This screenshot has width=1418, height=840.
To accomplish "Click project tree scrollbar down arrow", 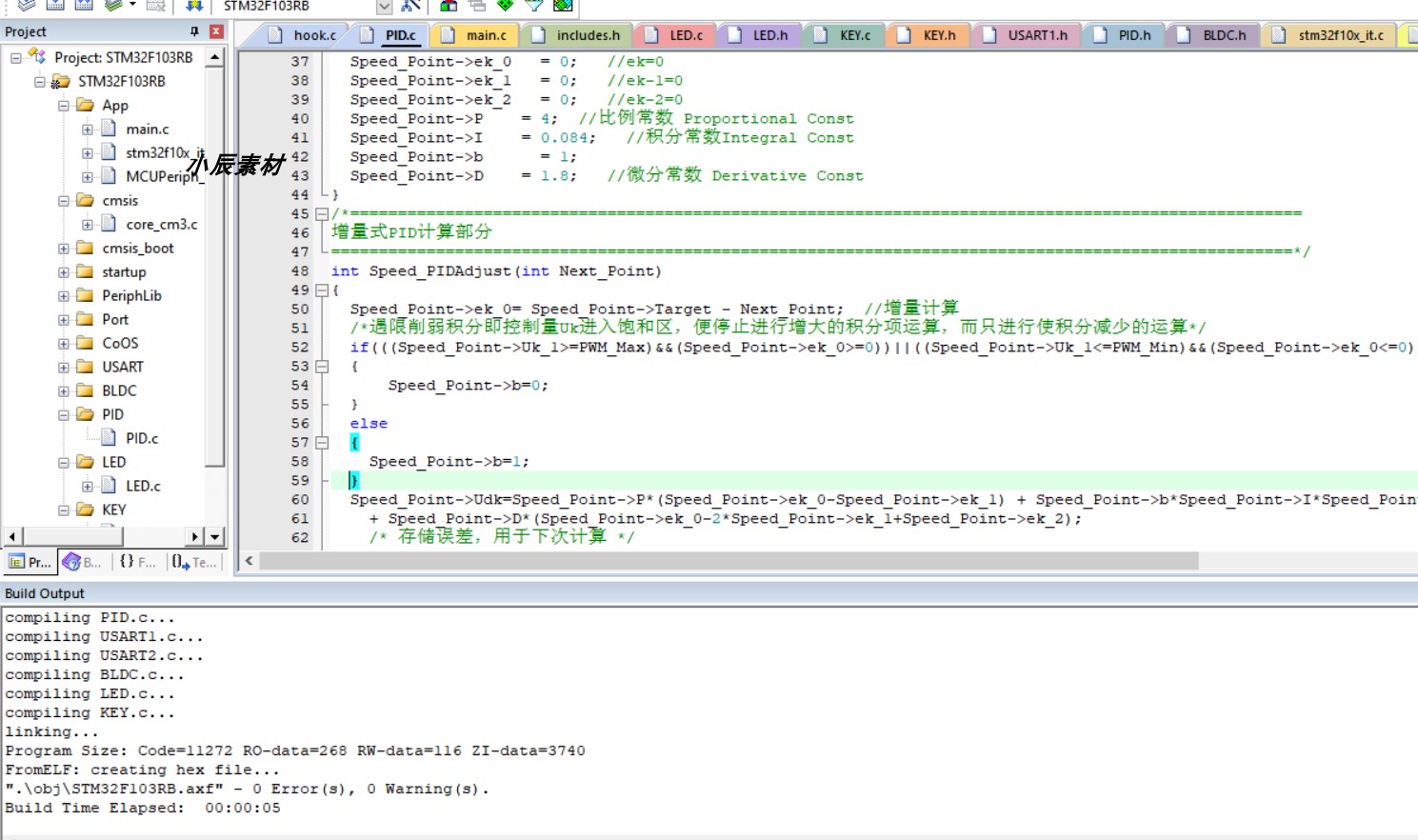I will point(215,537).
